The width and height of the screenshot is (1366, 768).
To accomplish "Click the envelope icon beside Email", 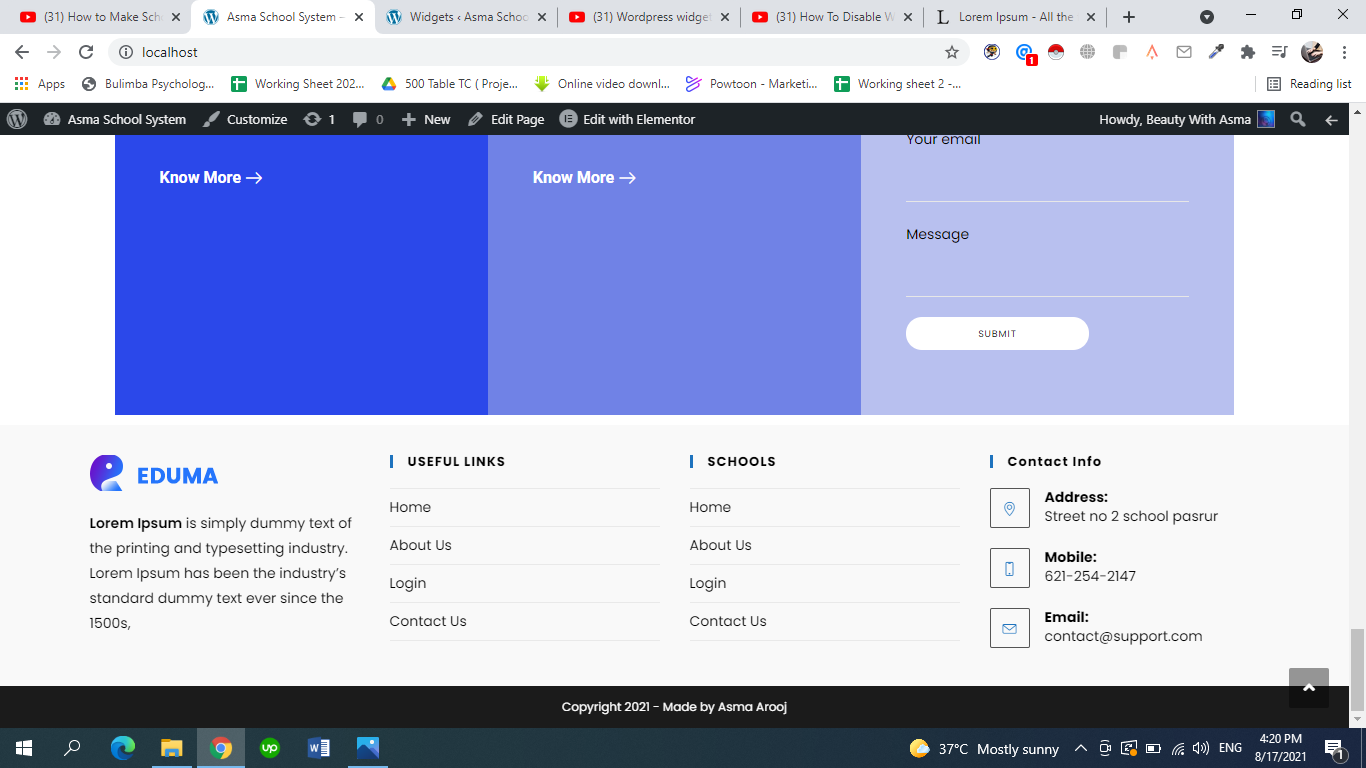I will pyautogui.click(x=1009, y=628).
